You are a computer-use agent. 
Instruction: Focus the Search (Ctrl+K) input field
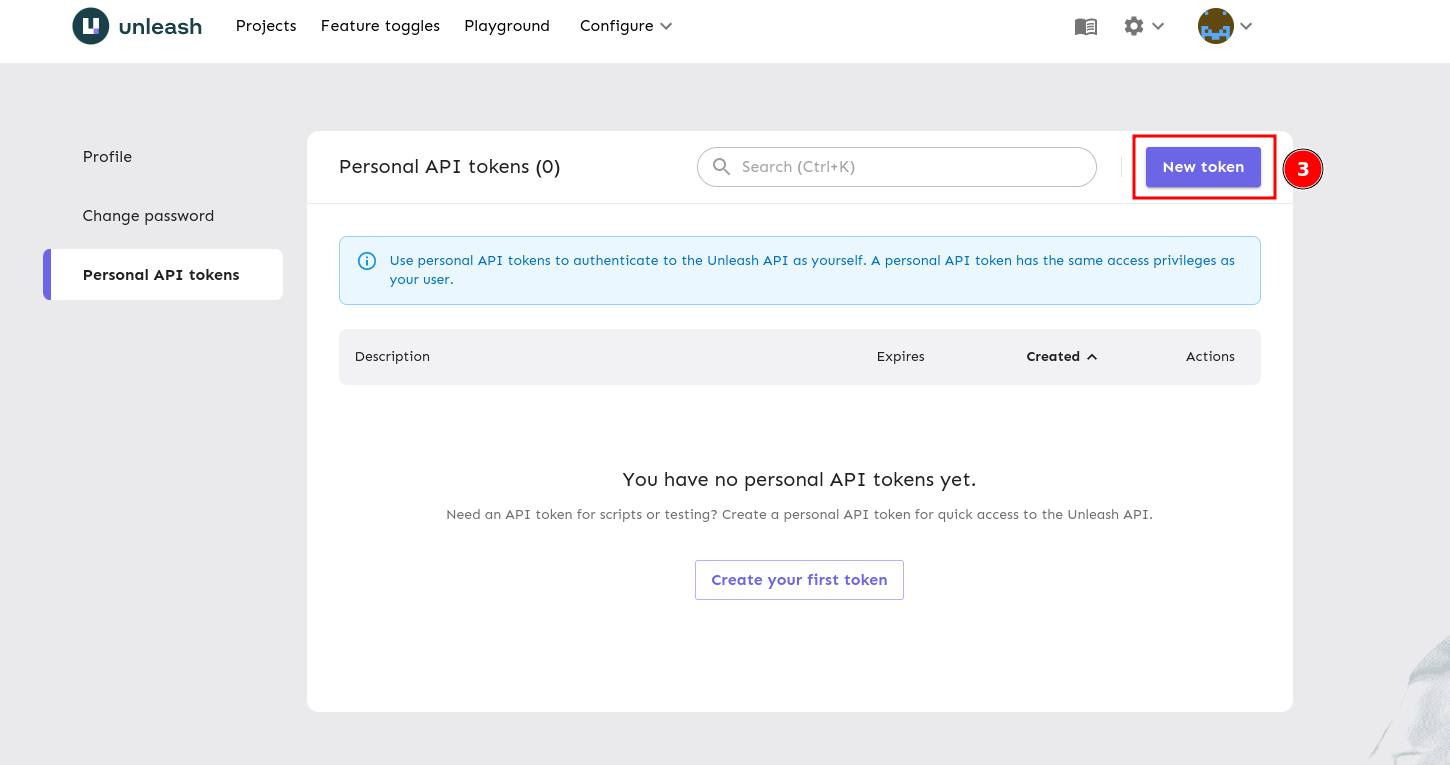910,167
